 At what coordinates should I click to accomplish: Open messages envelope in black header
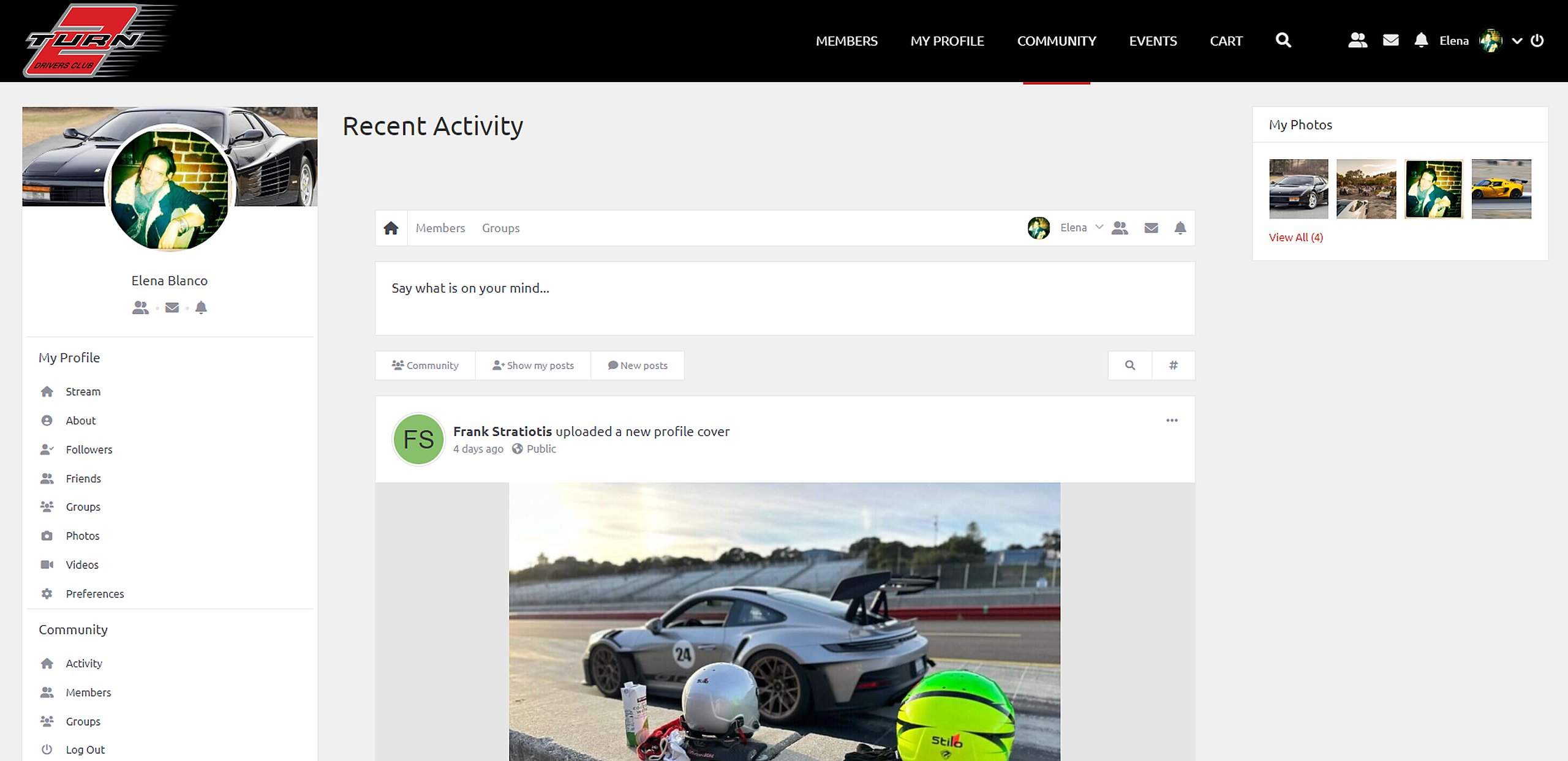1391,40
